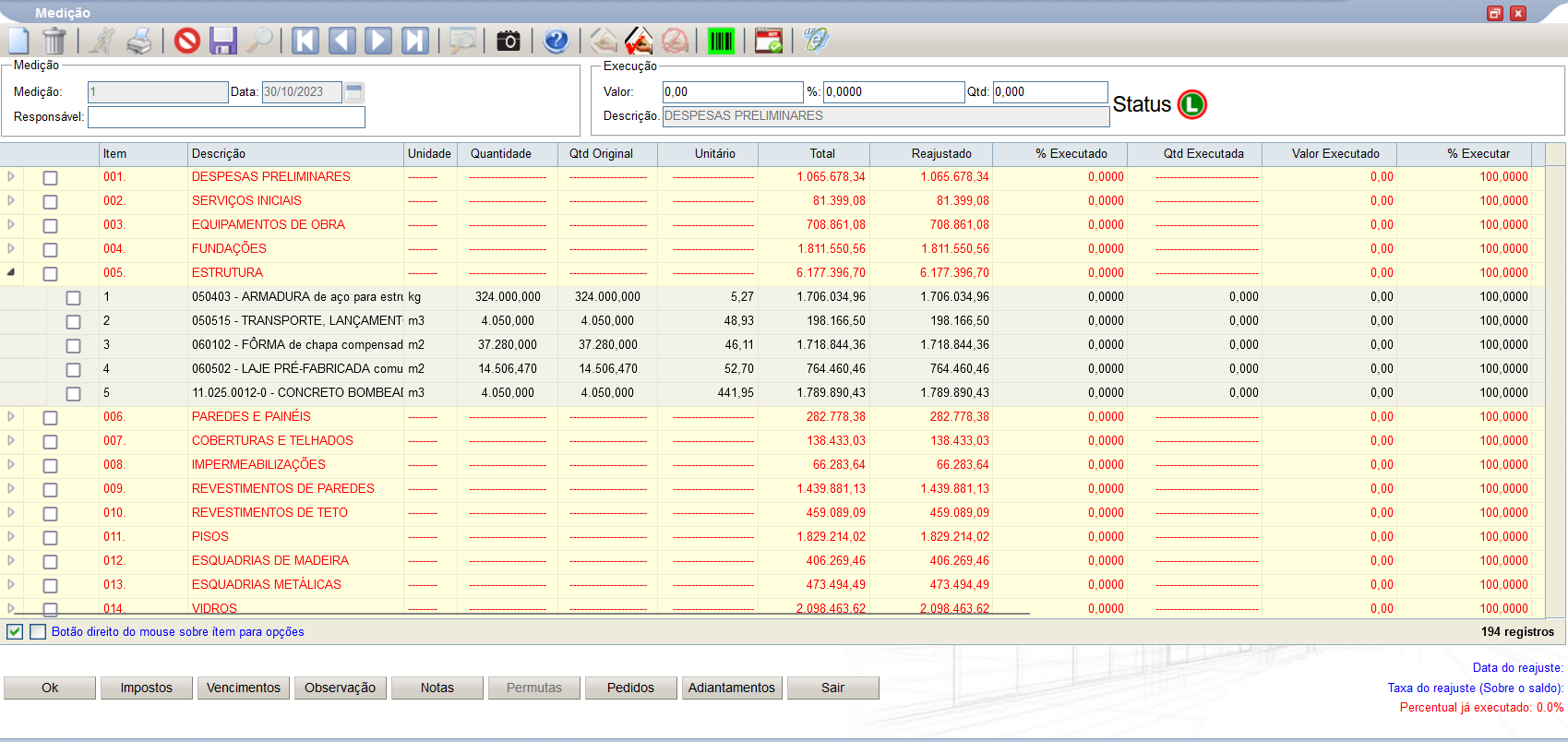Click the Quantidade column header
The image size is (1568, 742).
coord(508,154)
